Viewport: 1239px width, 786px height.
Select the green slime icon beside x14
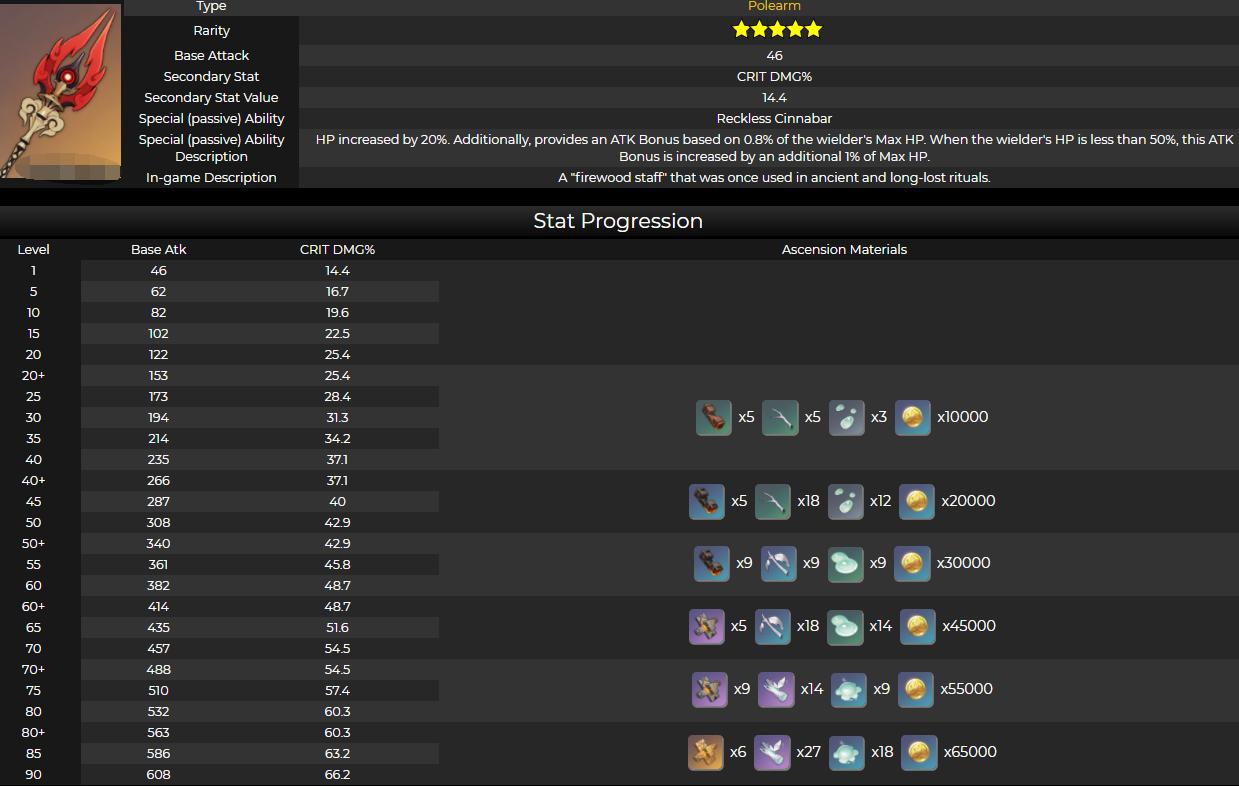[845, 626]
